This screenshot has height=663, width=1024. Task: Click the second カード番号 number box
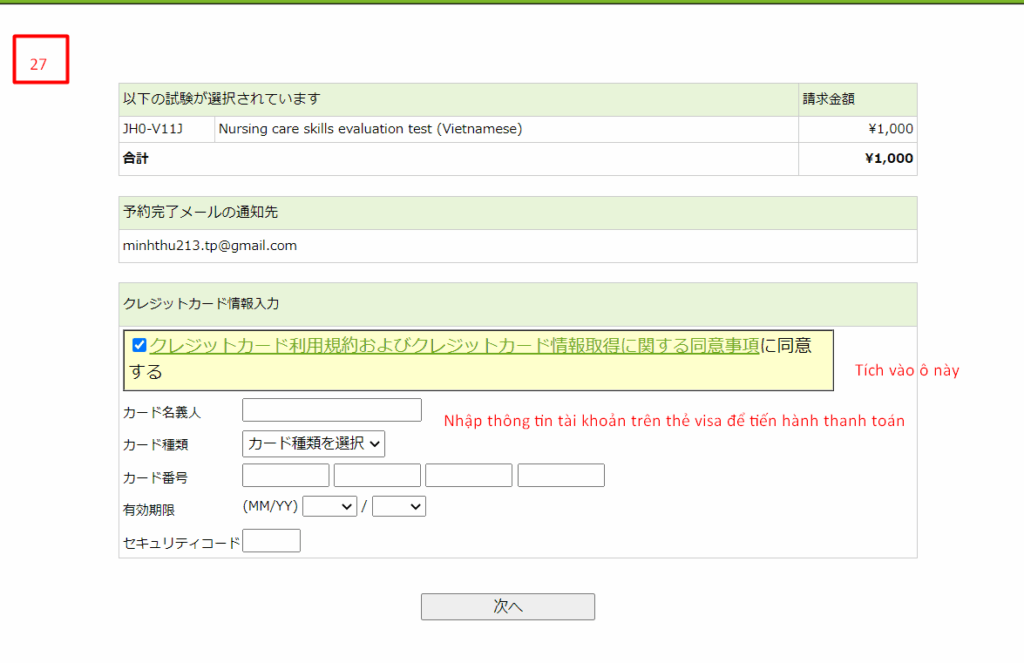(x=377, y=475)
